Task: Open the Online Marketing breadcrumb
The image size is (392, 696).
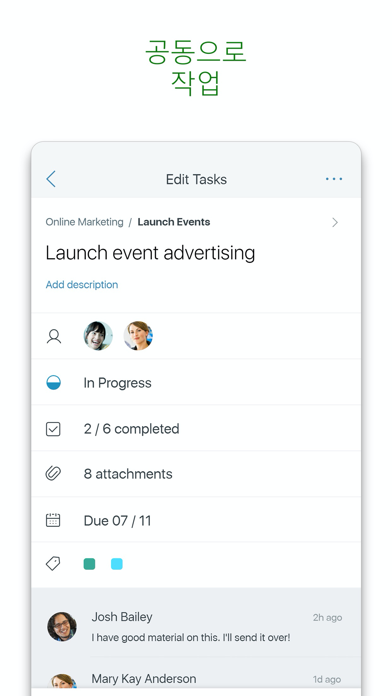Action: 84,222
